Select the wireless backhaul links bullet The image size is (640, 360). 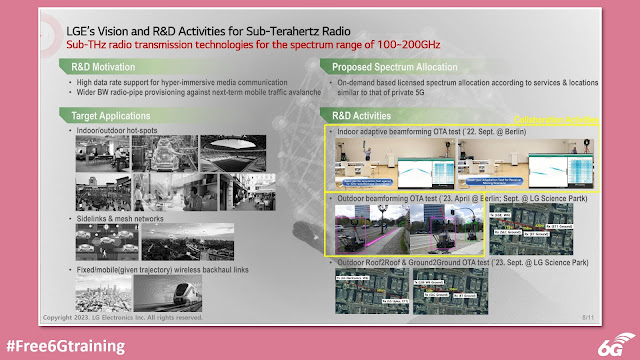coord(162,270)
